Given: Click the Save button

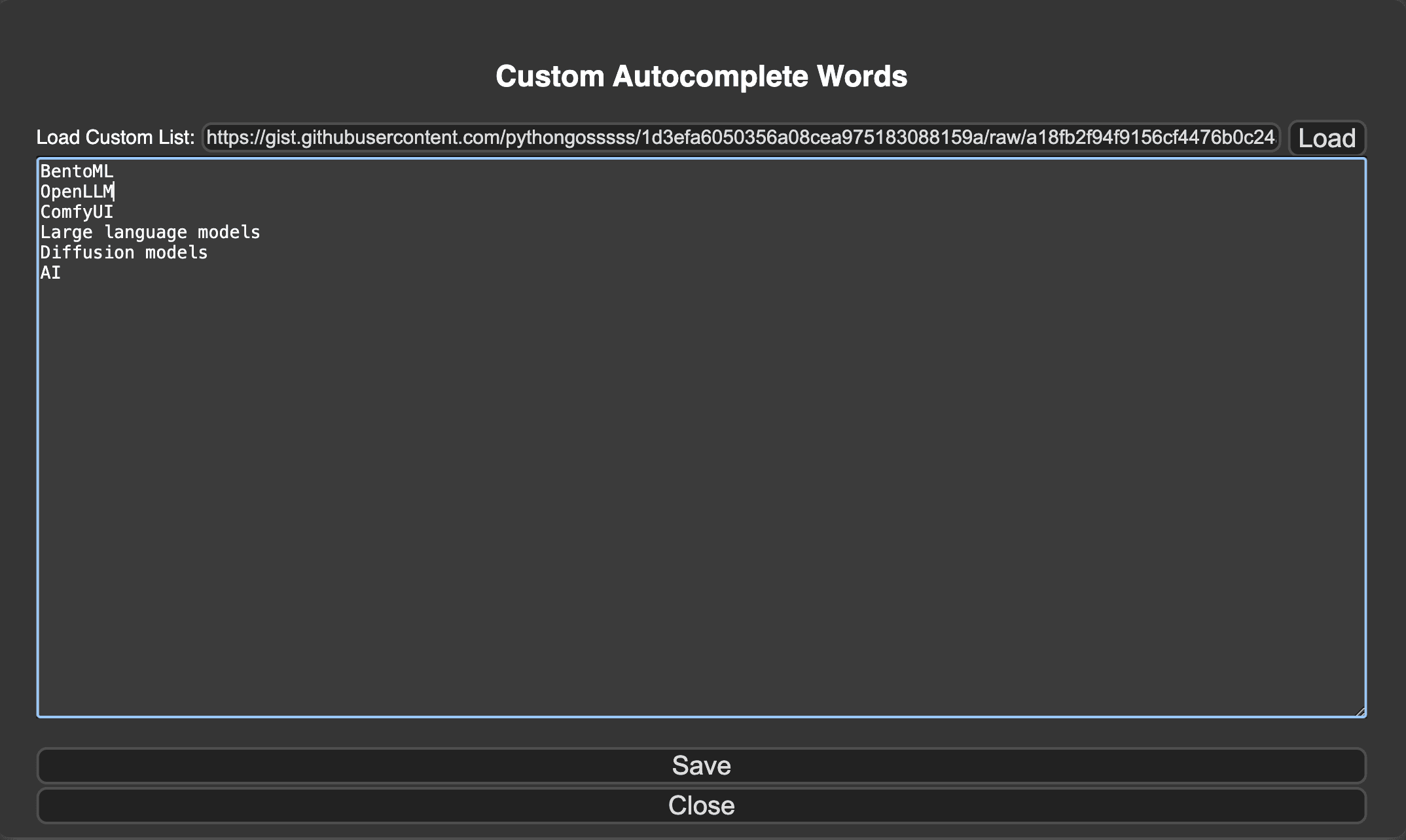Looking at the screenshot, I should pos(702,765).
